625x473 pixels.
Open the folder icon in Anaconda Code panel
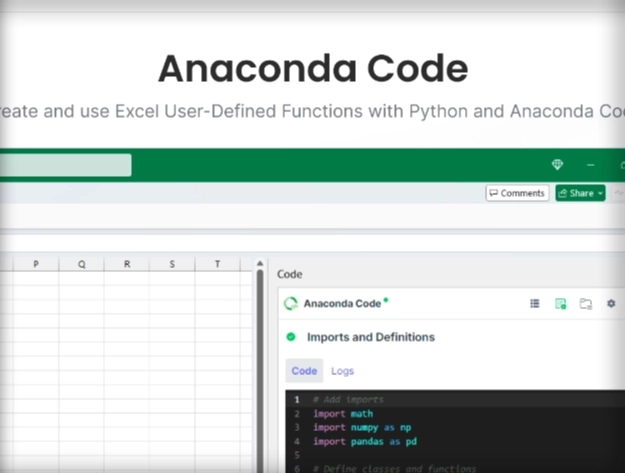pos(586,304)
